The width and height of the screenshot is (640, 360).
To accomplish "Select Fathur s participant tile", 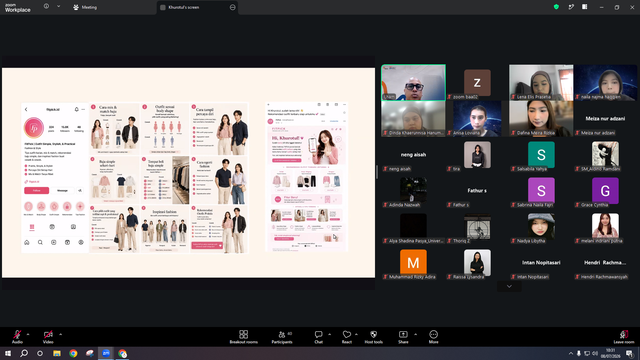I will click(x=477, y=191).
